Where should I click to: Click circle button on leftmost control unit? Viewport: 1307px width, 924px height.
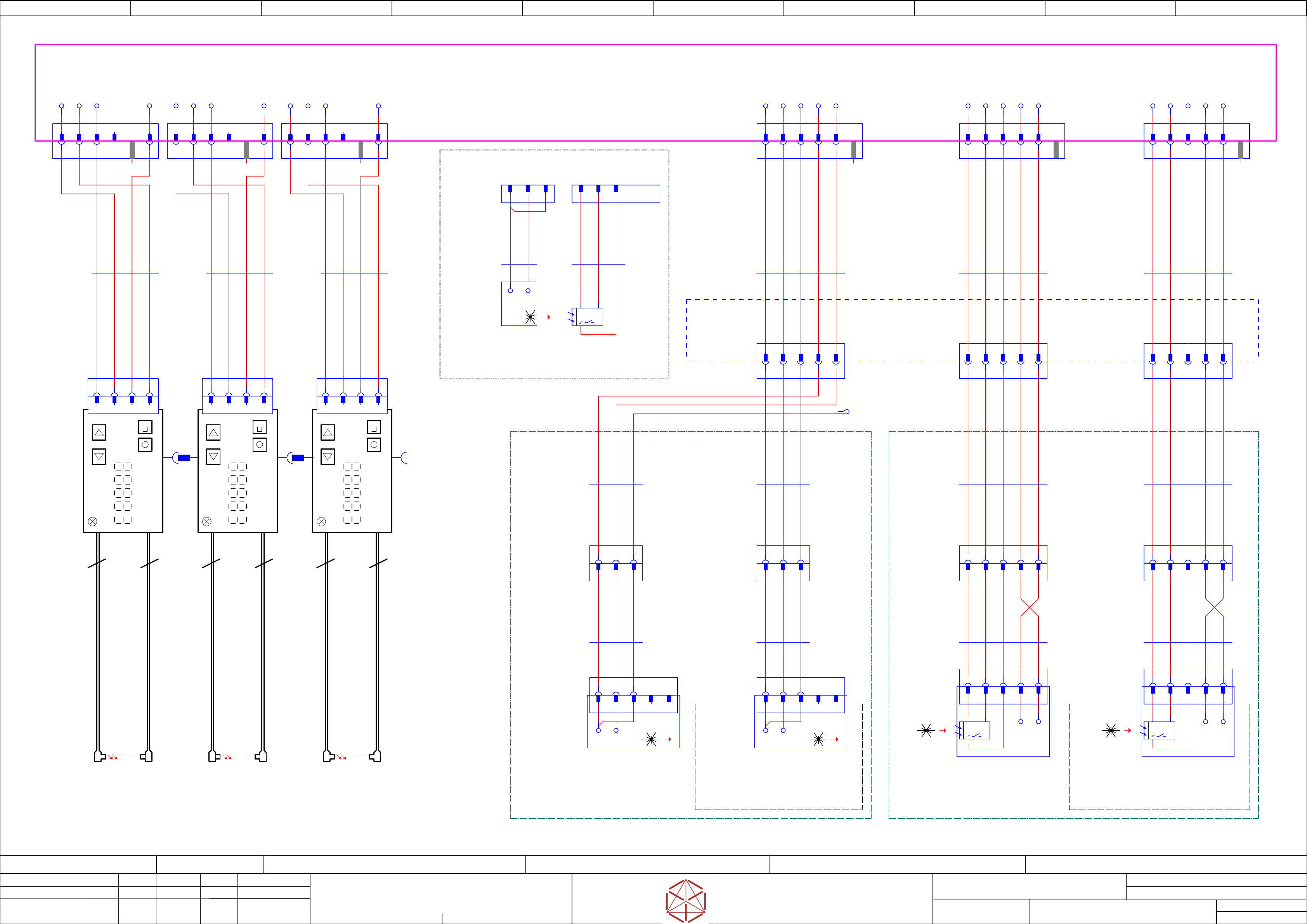(145, 445)
